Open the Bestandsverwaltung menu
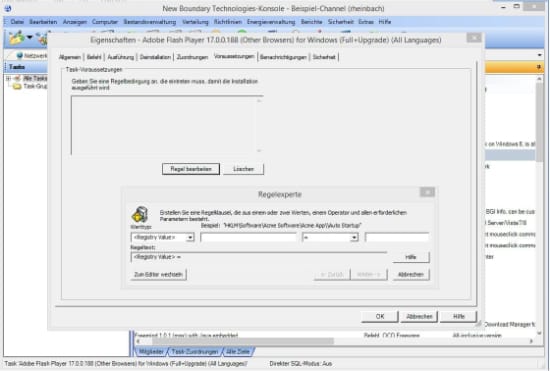This screenshot has height=371, width=550. (x=150, y=22)
